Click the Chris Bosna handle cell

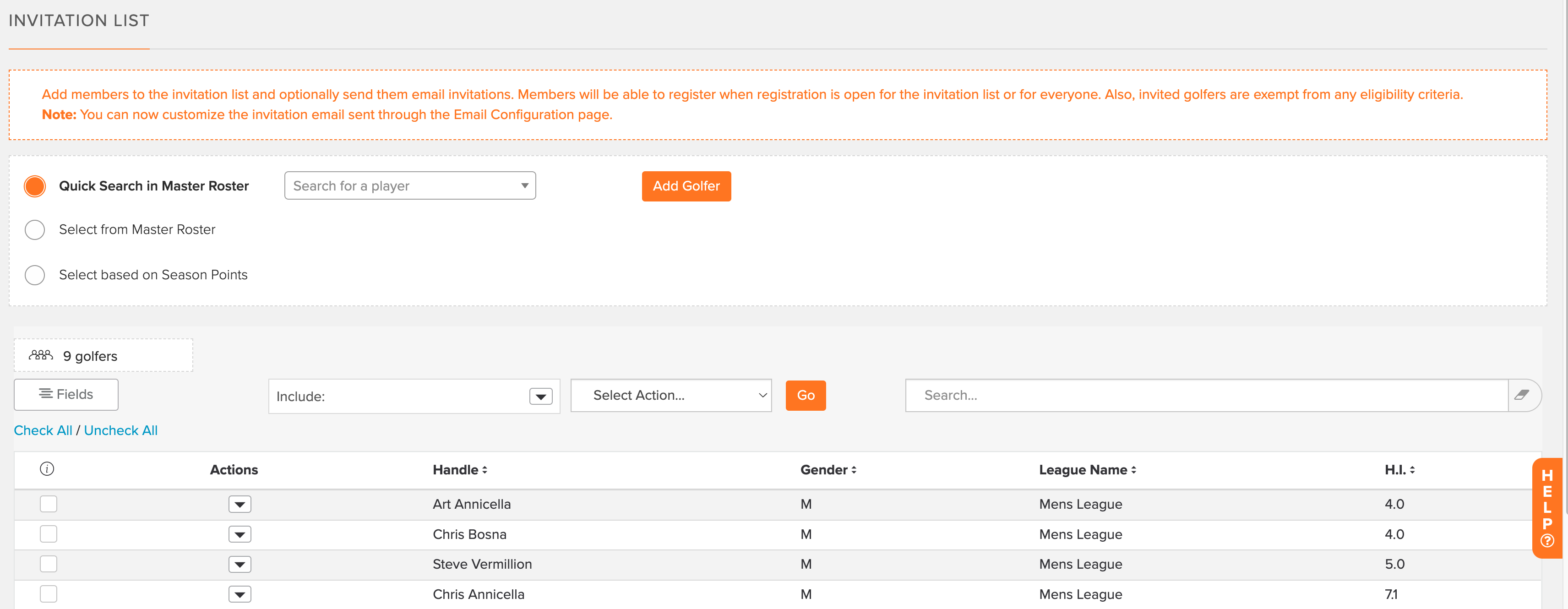click(x=469, y=534)
